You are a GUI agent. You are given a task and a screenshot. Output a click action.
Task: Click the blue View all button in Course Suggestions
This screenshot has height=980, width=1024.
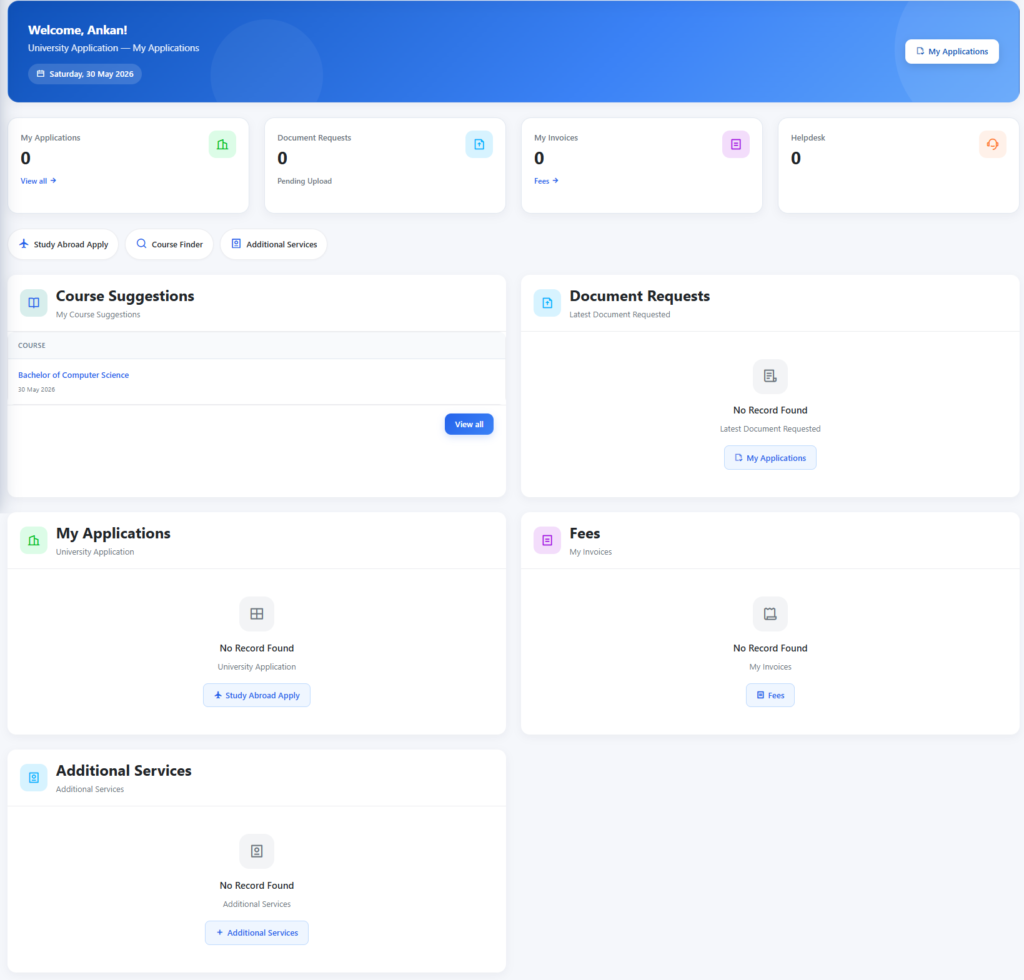click(x=469, y=424)
